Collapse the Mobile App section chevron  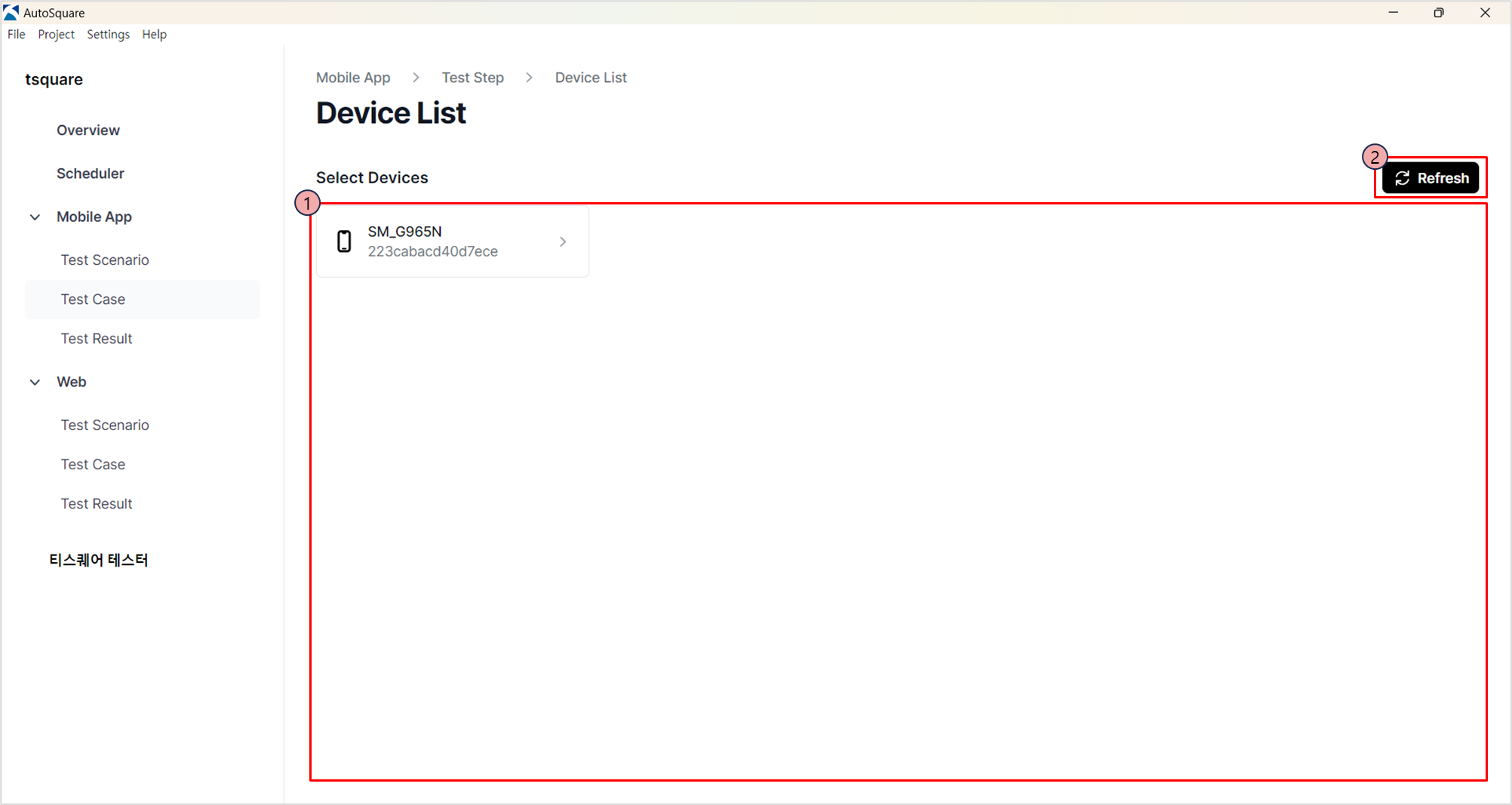tap(35, 217)
